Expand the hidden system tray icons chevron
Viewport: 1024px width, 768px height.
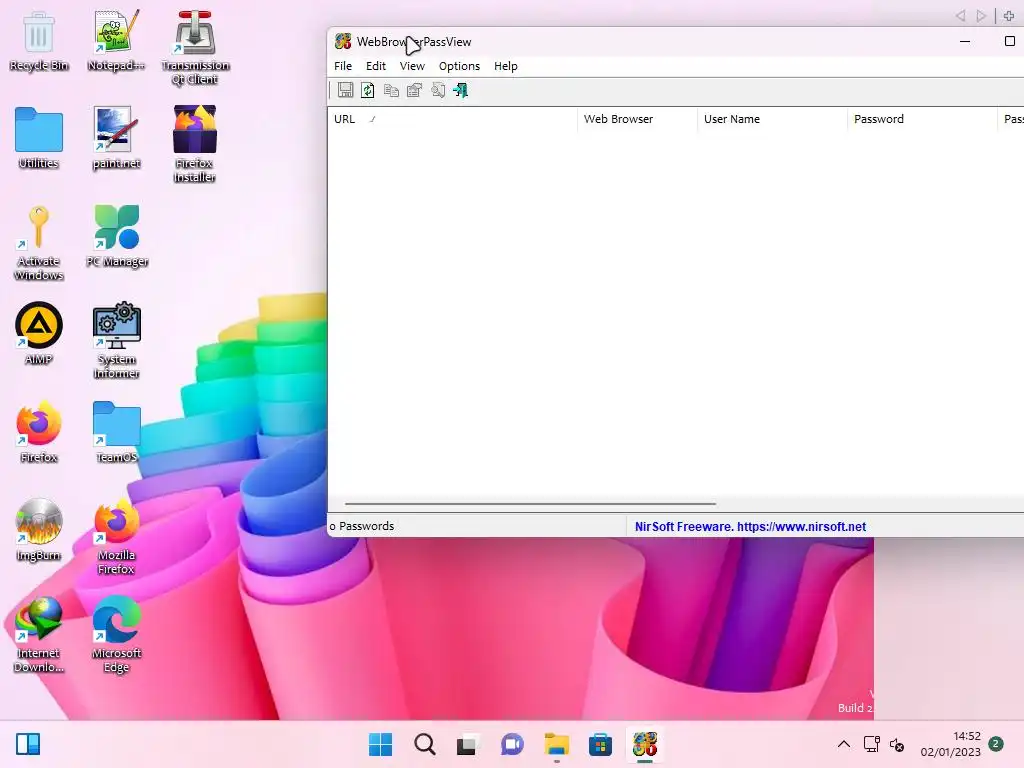click(x=844, y=744)
